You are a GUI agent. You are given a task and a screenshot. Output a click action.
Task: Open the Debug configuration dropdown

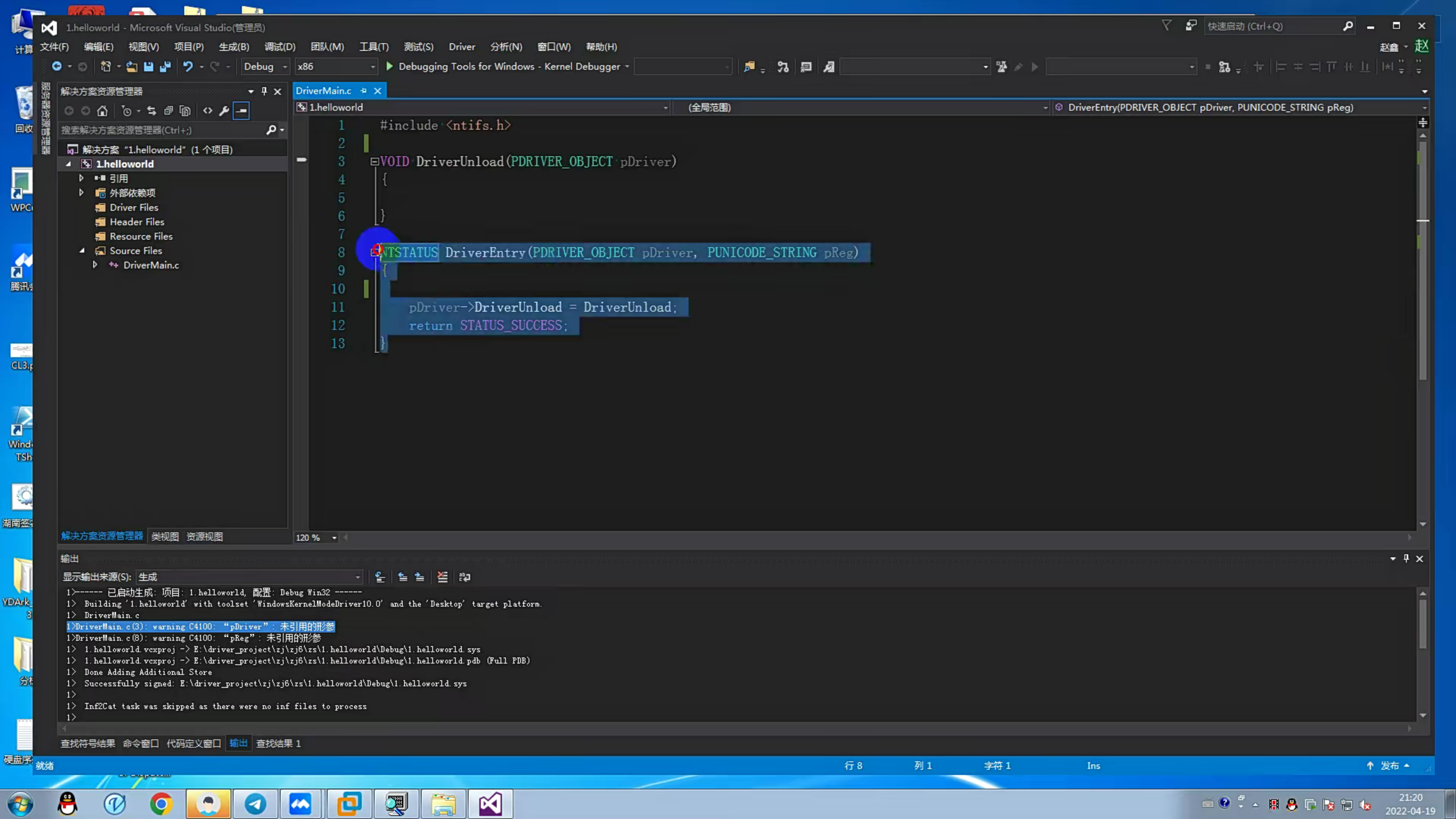click(266, 67)
